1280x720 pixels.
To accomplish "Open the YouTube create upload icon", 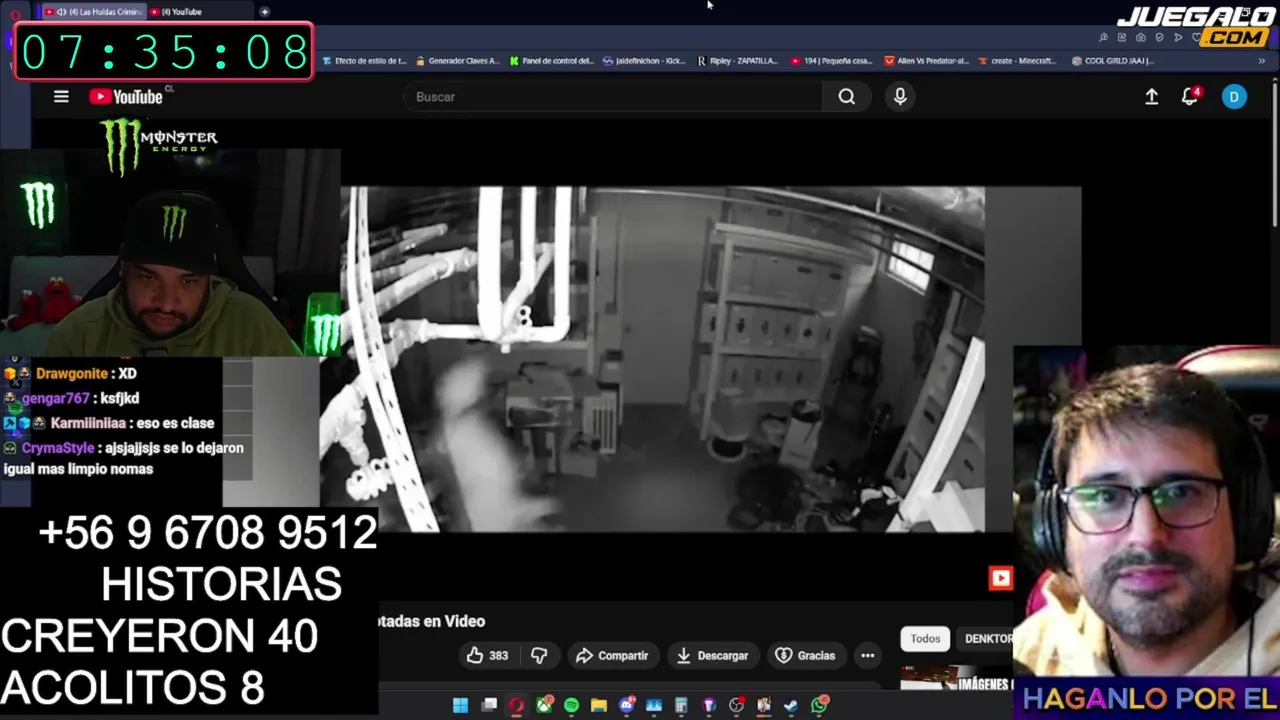I will [1152, 97].
